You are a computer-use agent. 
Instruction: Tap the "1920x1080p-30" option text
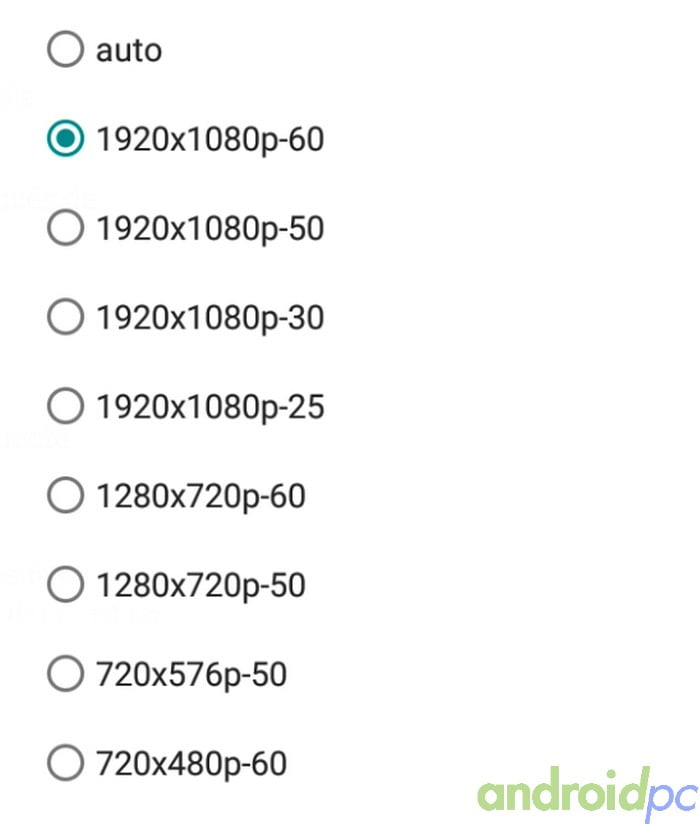pos(210,318)
